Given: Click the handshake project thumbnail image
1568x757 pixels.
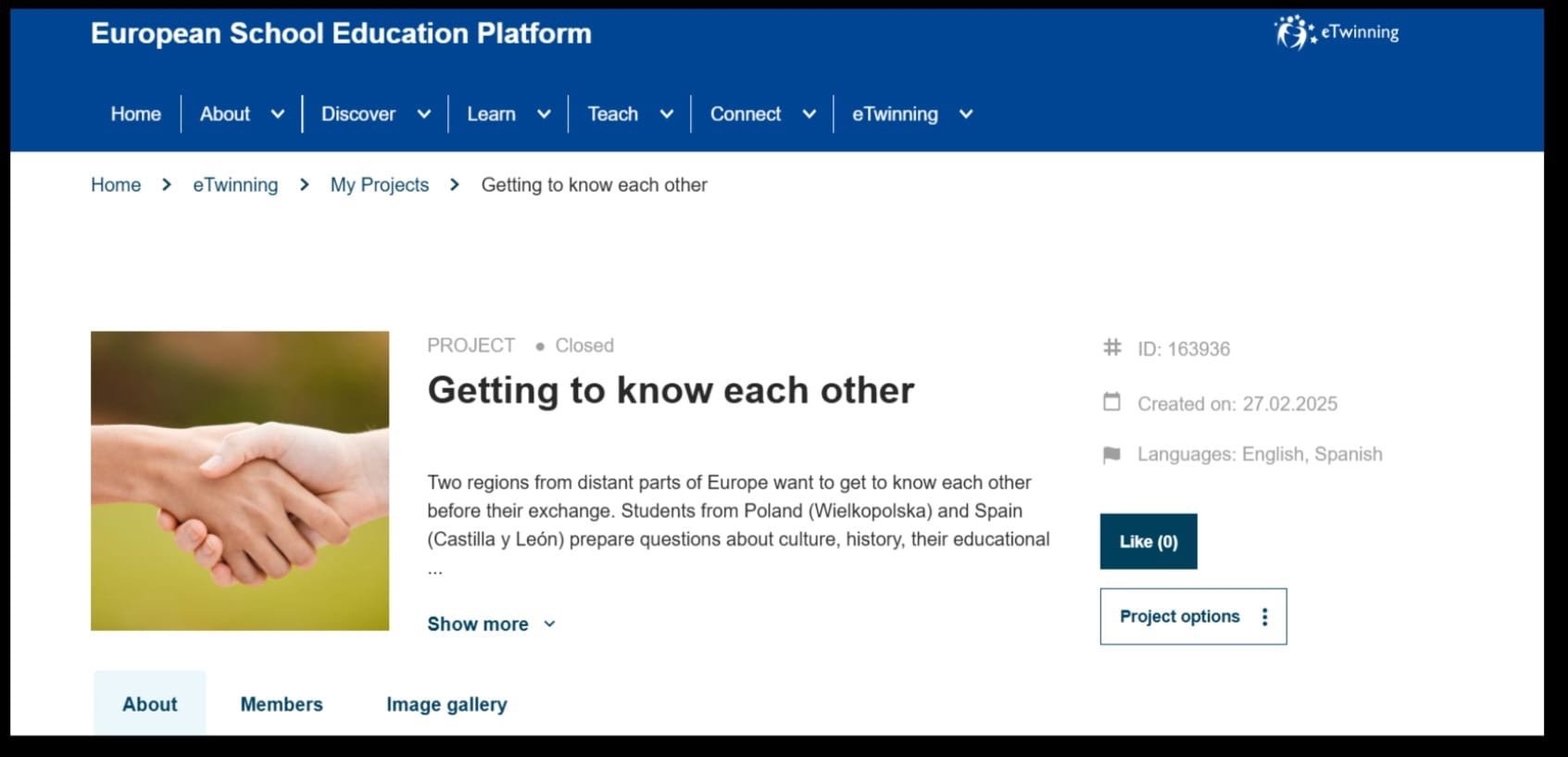Looking at the screenshot, I should point(240,481).
